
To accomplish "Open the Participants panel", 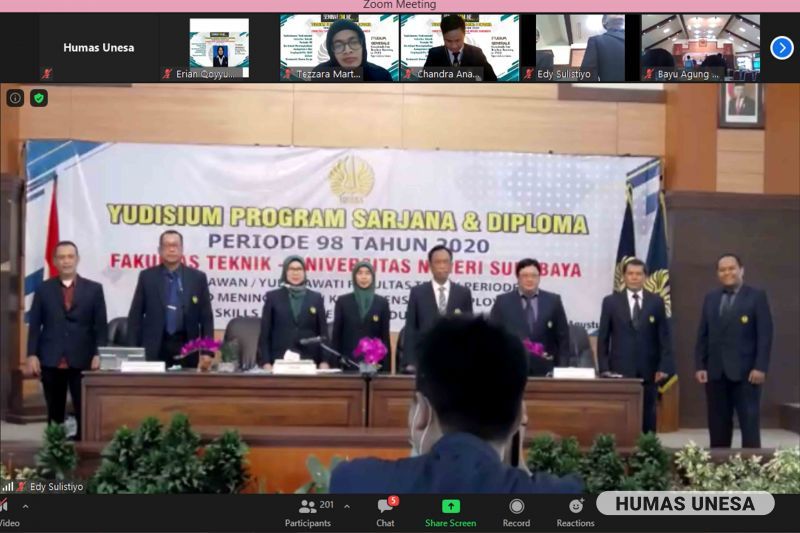I will click(308, 513).
